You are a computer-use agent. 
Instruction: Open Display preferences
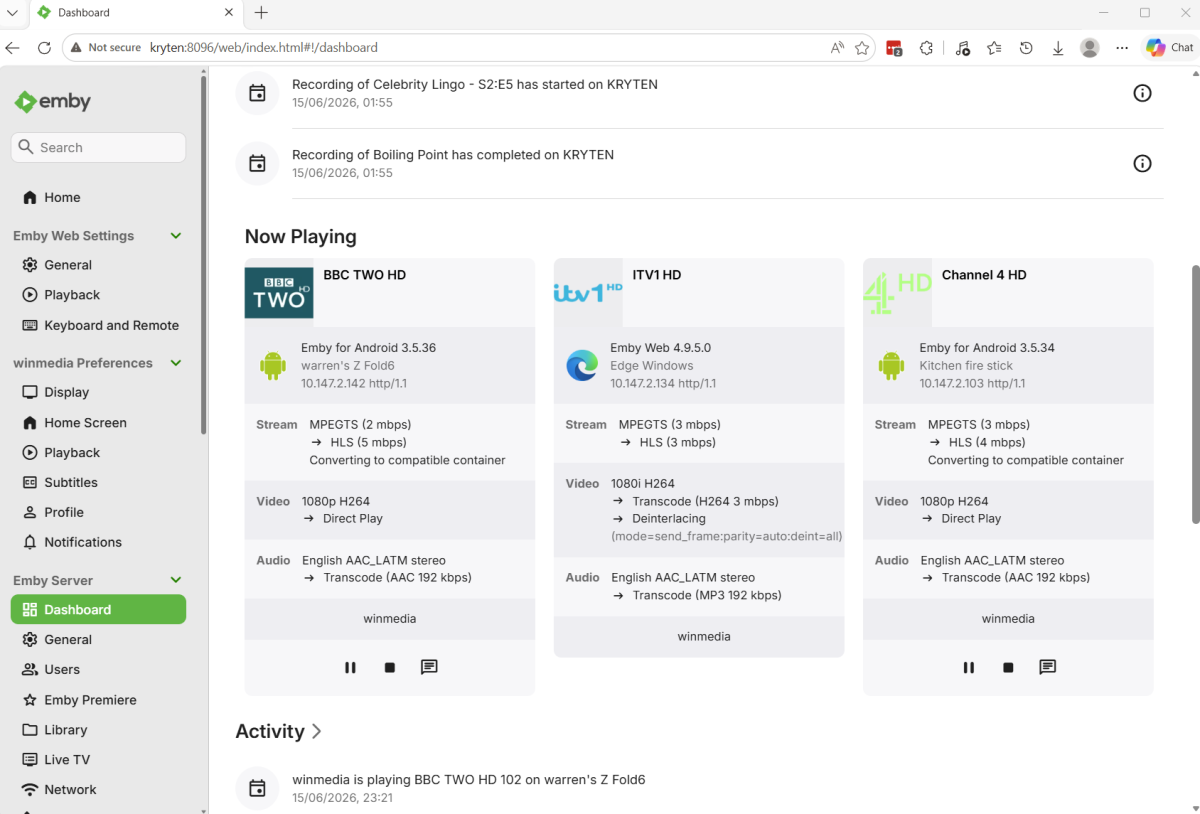click(98, 392)
